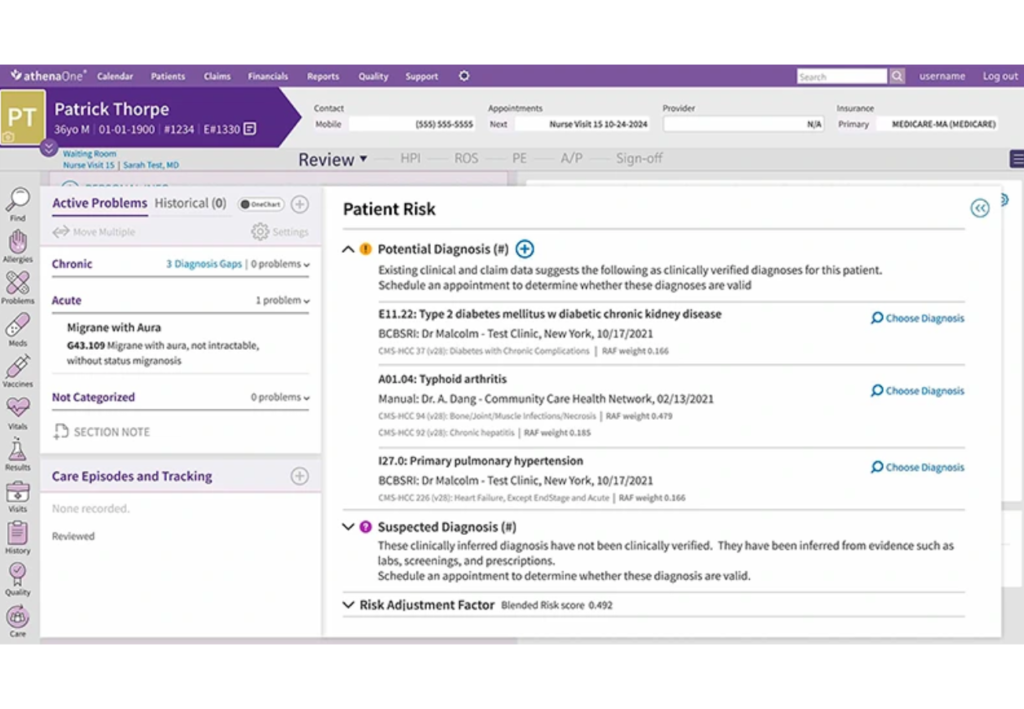The image size is (1024, 709).
Task: Expand the Suspected Diagnosis section
Action: point(348,527)
